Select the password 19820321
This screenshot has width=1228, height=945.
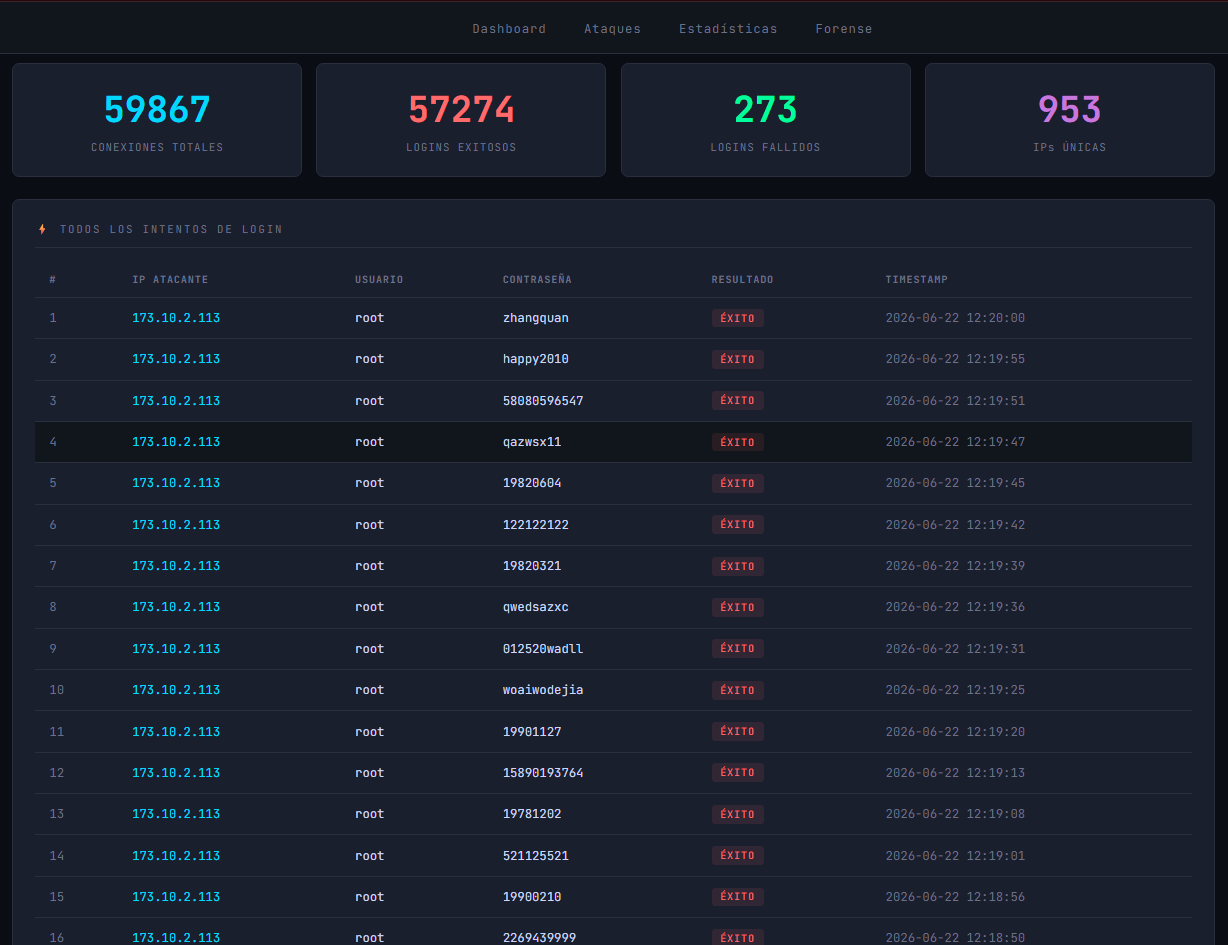[x=532, y=566]
